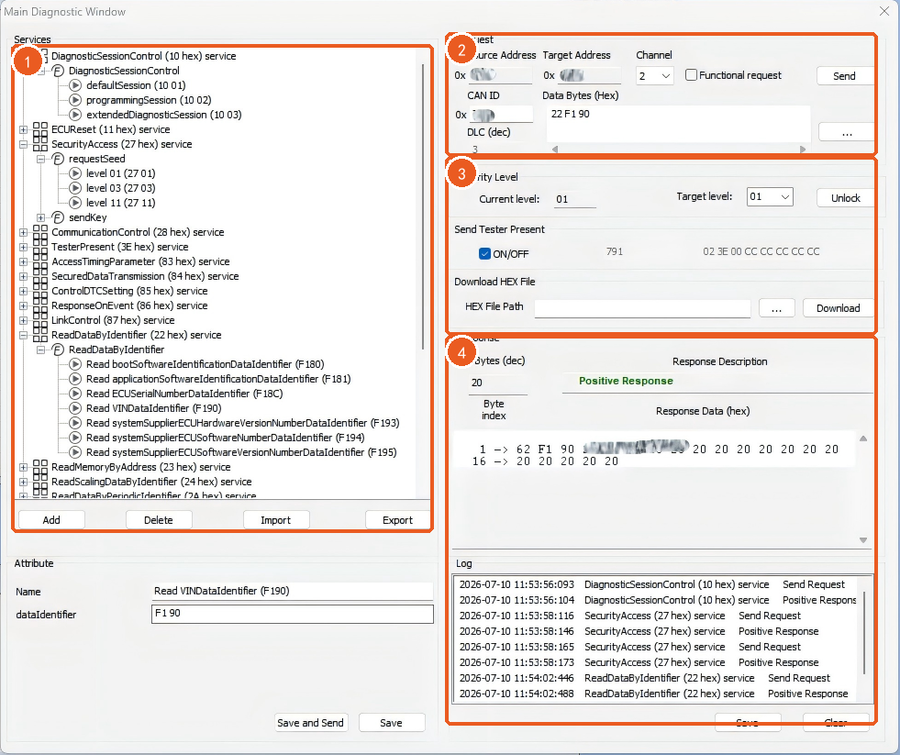Expand the CommunicationControl (28 hex) service node
This screenshot has height=755, width=900.
(24, 233)
